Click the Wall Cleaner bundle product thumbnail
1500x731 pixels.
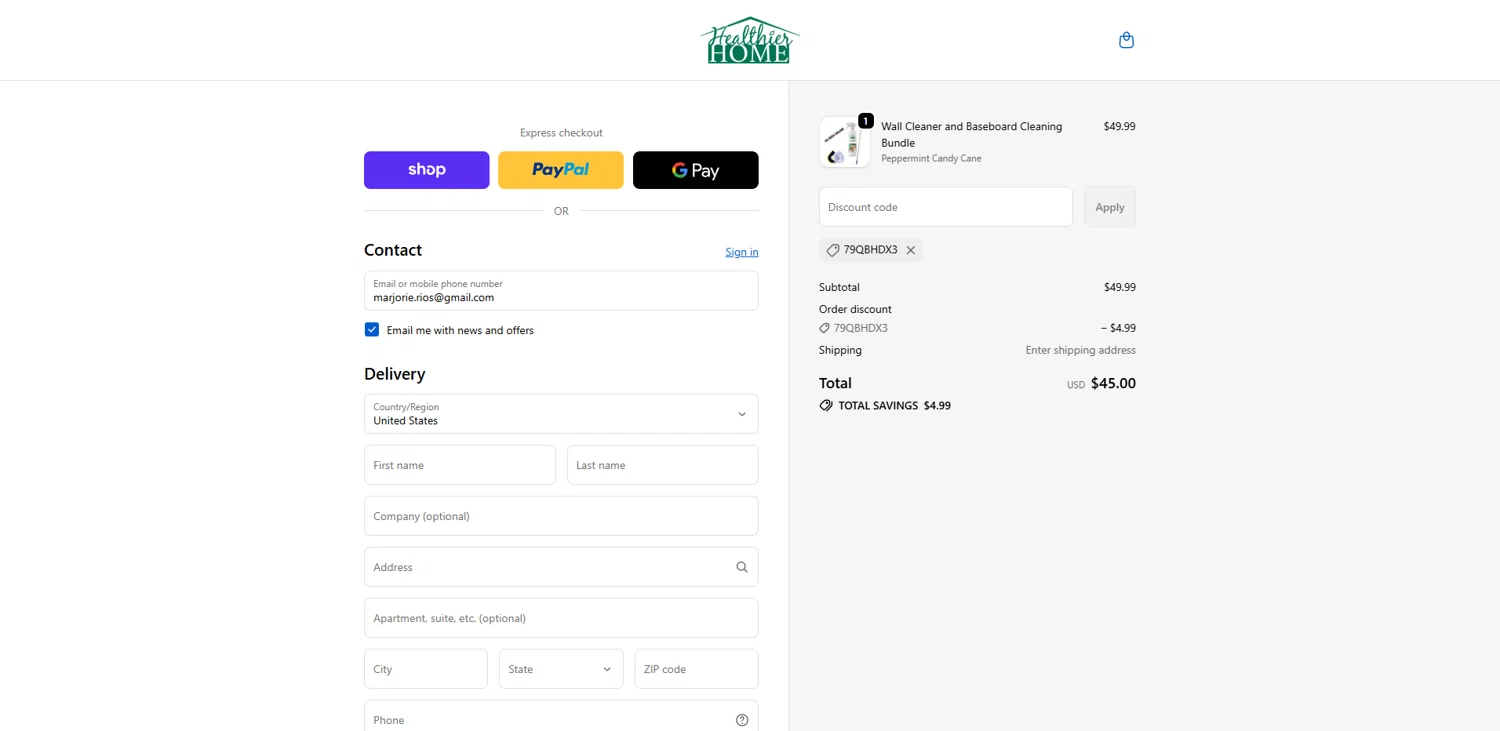pos(845,142)
